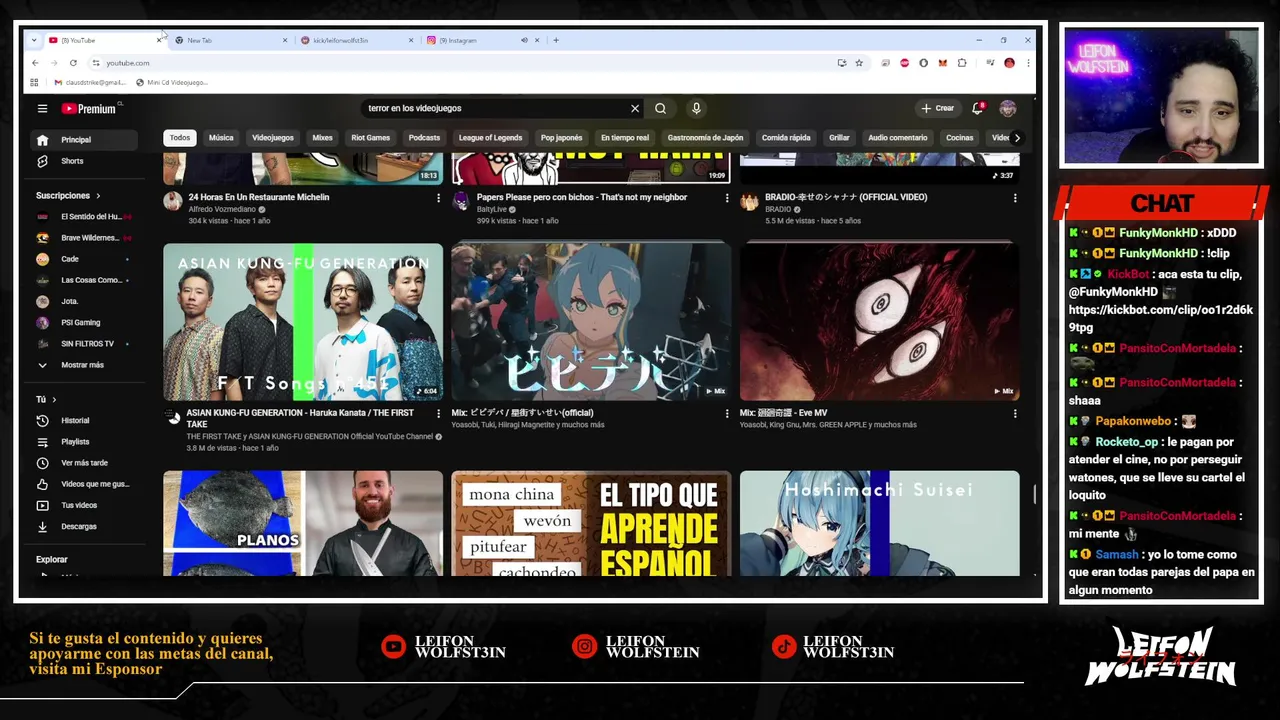Click the YouTube Premium logo
The height and width of the screenshot is (720, 1280).
[89, 108]
